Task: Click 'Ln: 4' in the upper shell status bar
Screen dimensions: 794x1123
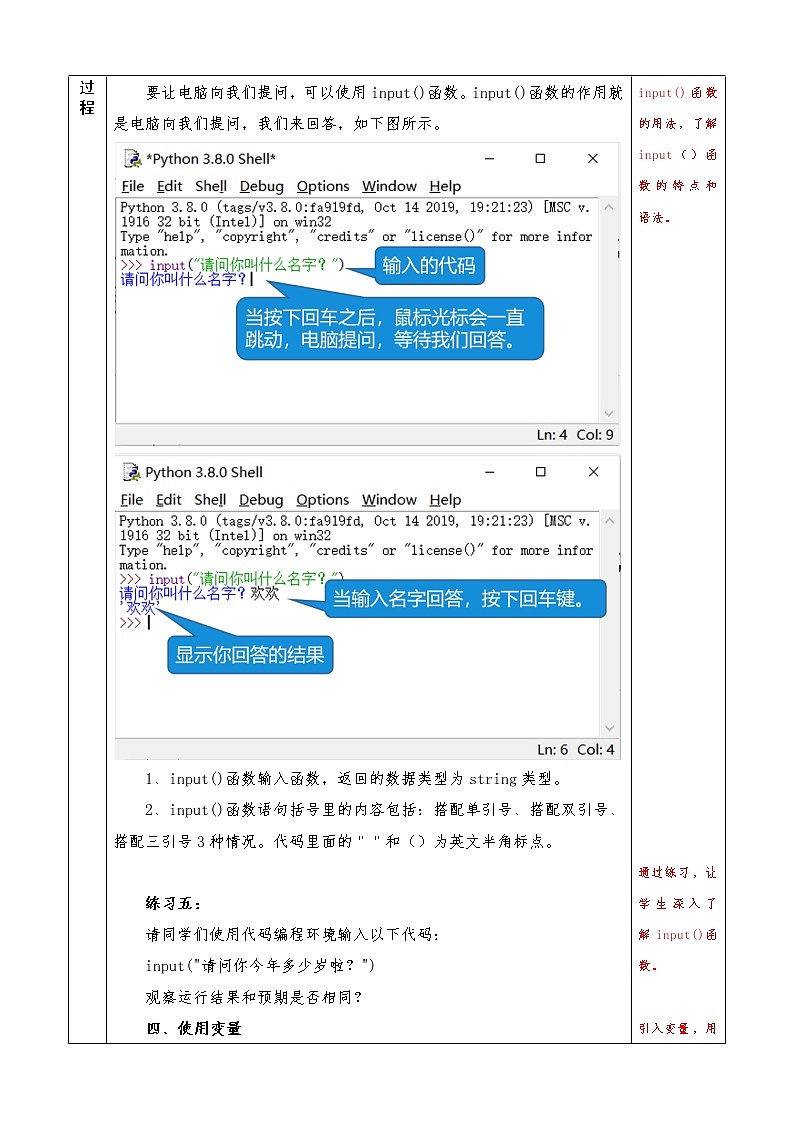Action: pyautogui.click(x=552, y=435)
